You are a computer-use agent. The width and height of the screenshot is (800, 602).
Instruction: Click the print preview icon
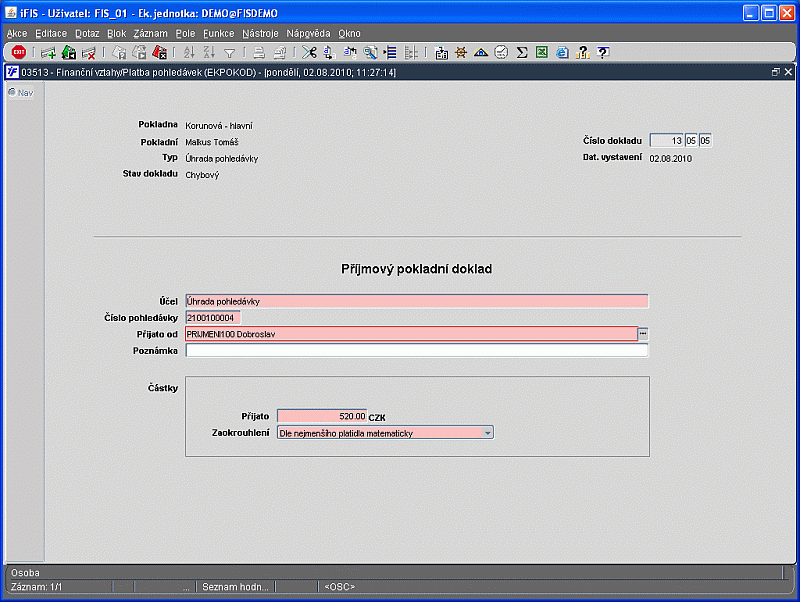[280, 53]
